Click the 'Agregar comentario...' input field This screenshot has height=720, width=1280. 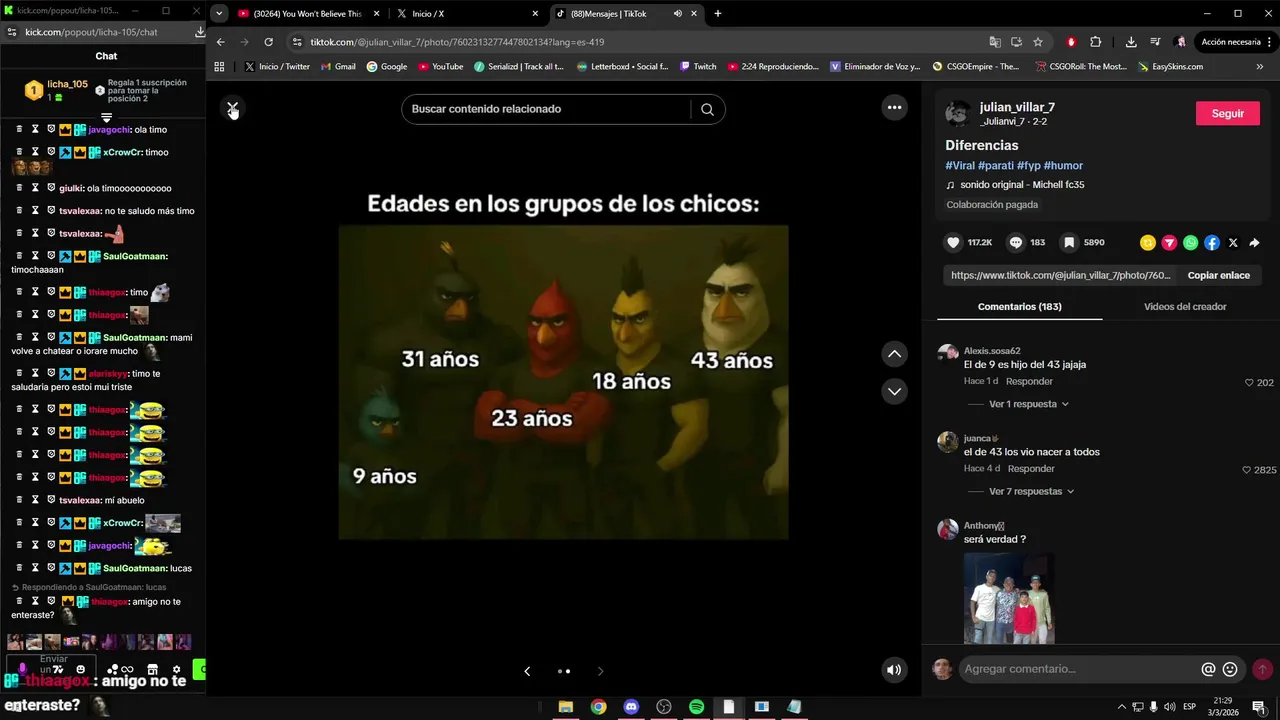point(1078,669)
